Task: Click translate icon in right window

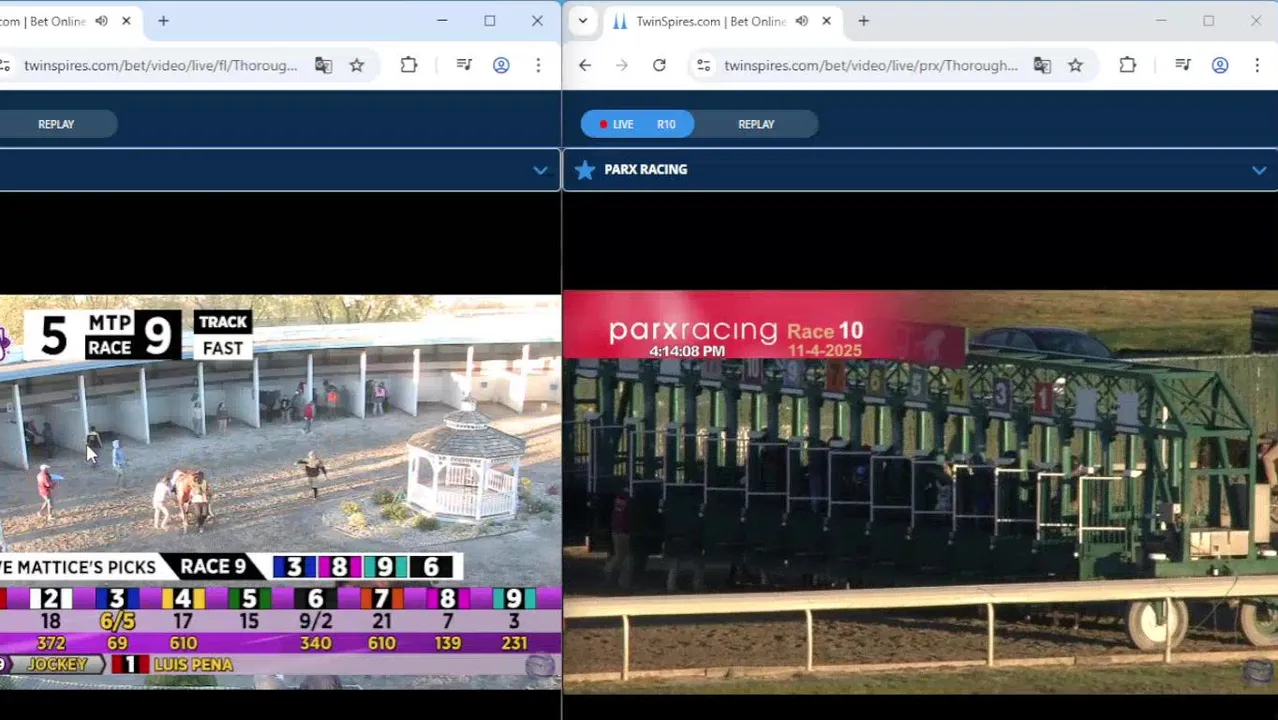Action: click(1042, 65)
